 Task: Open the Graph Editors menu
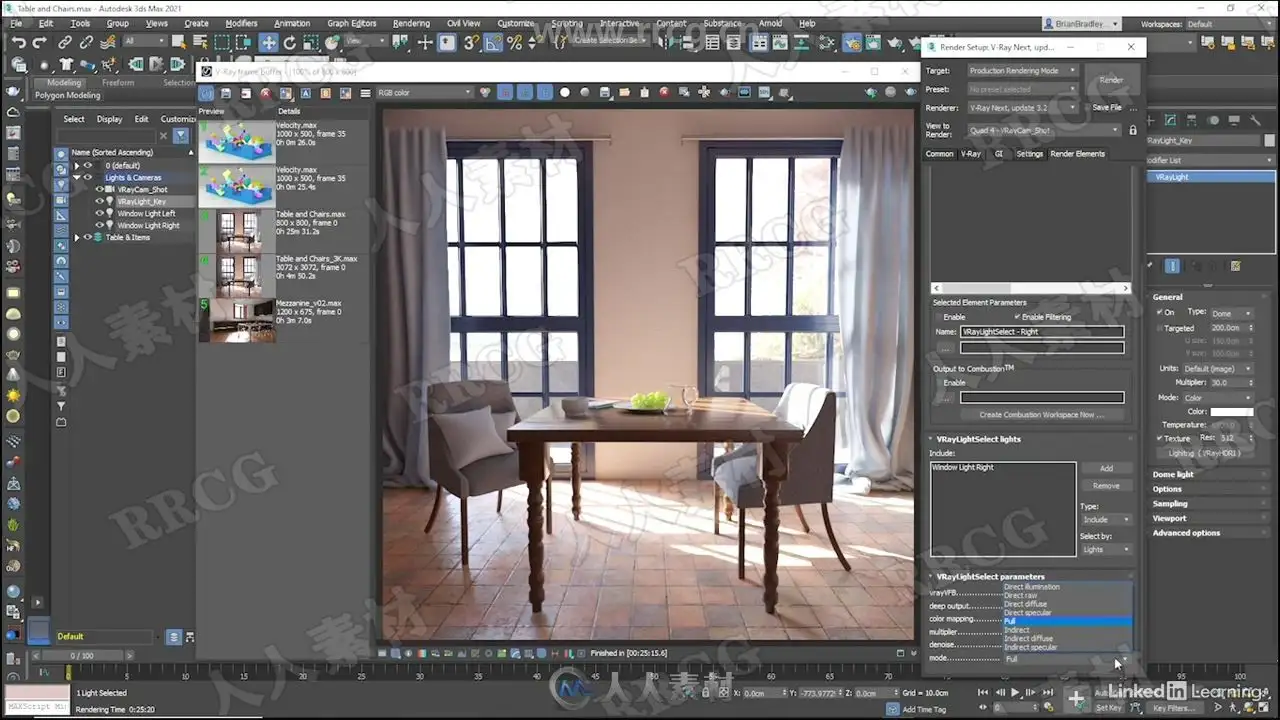click(352, 23)
